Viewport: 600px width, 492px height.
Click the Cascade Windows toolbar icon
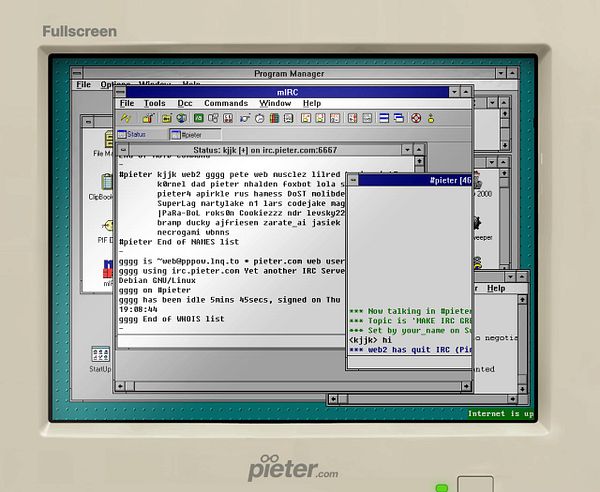pos(399,118)
